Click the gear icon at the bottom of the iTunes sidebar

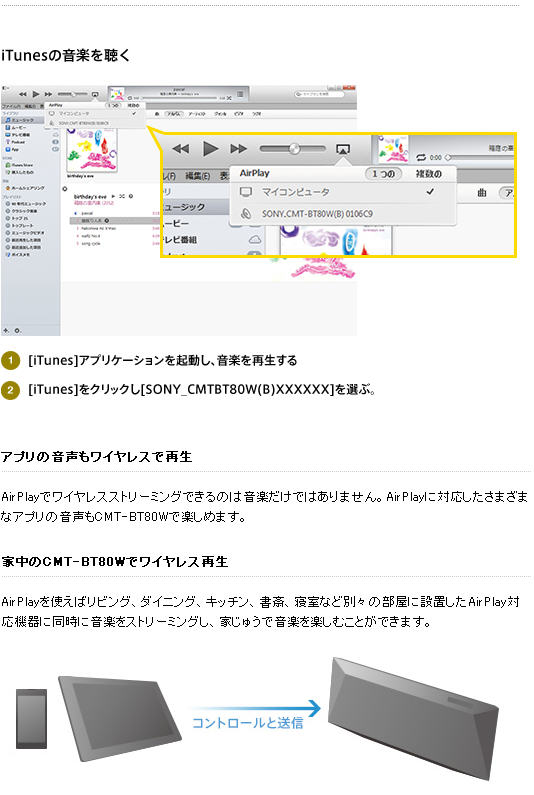(18, 331)
